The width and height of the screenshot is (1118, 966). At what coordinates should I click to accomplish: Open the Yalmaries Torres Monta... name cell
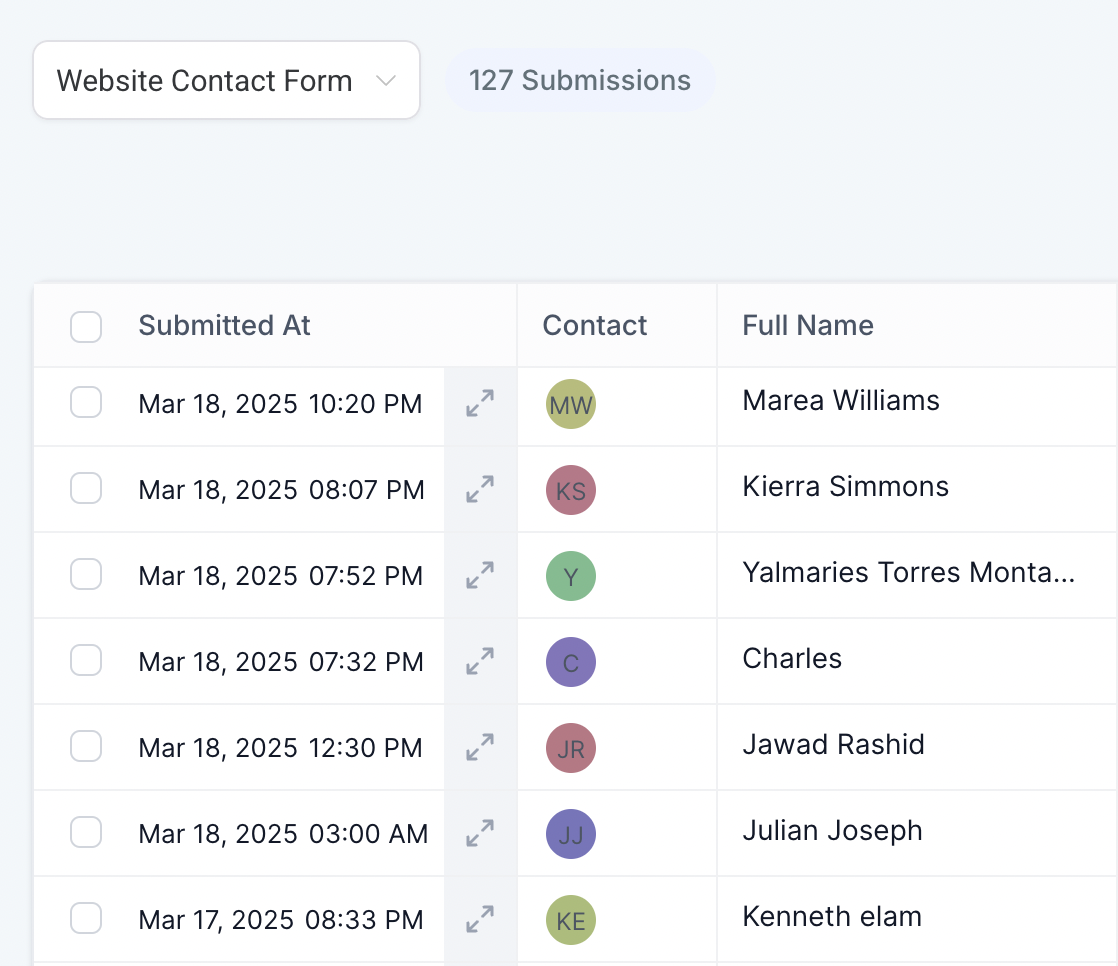(x=908, y=574)
